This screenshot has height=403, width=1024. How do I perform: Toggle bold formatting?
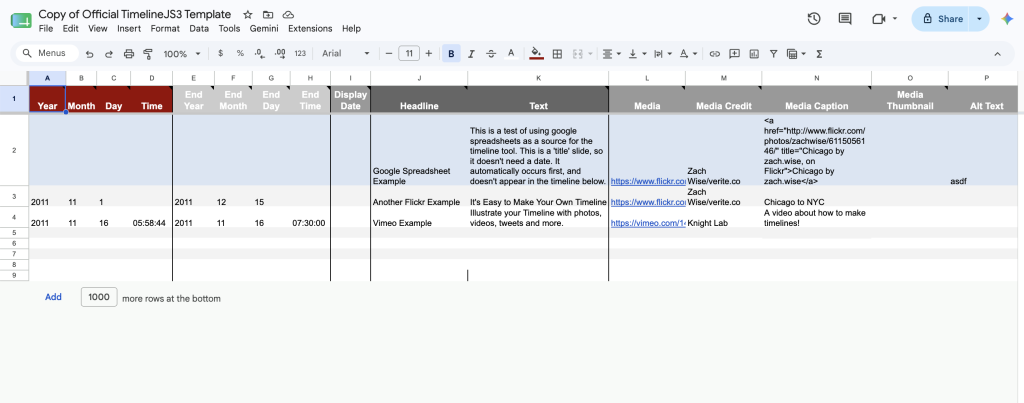(x=451, y=54)
